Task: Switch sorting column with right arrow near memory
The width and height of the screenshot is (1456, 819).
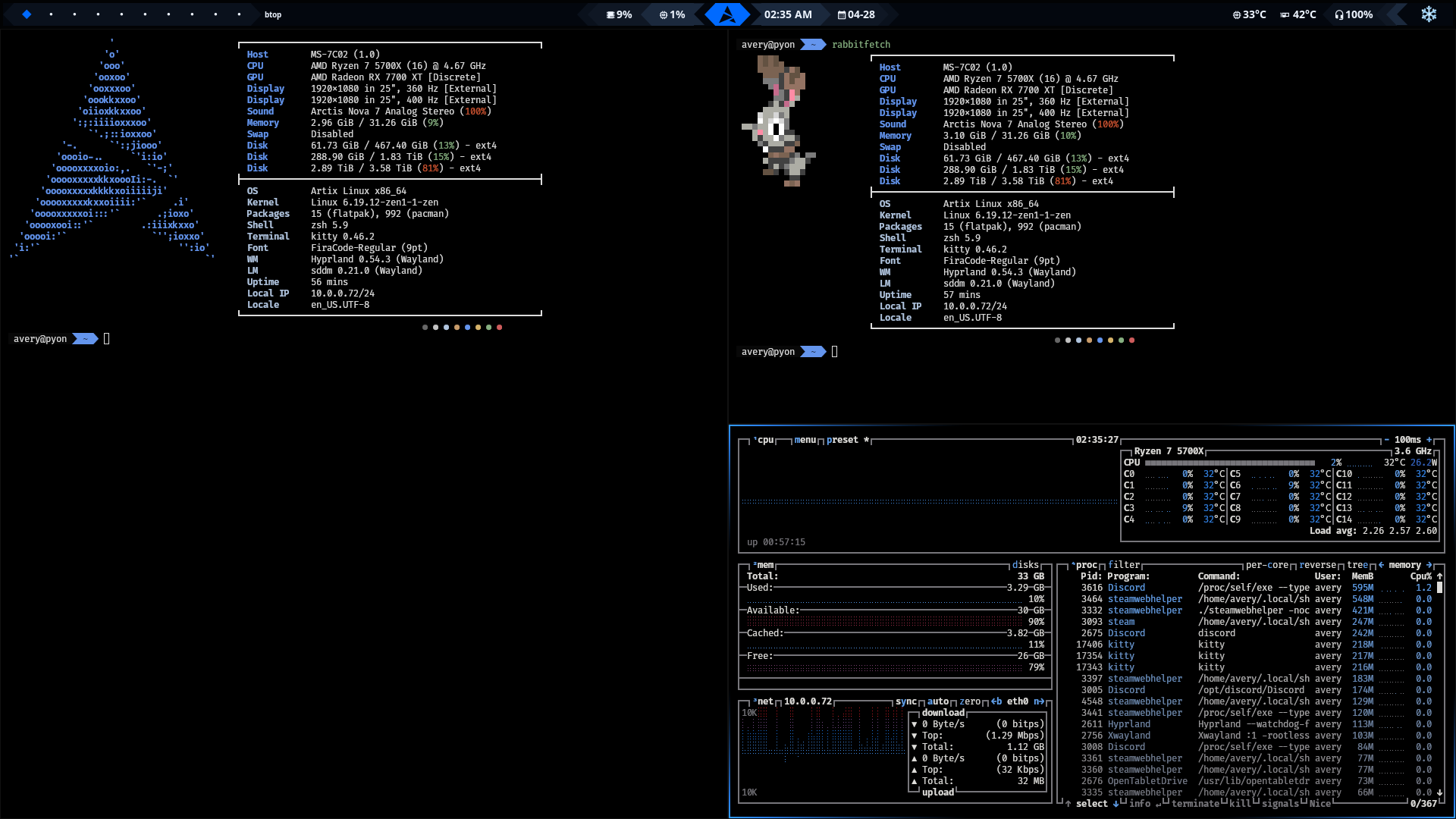Action: 1429,565
